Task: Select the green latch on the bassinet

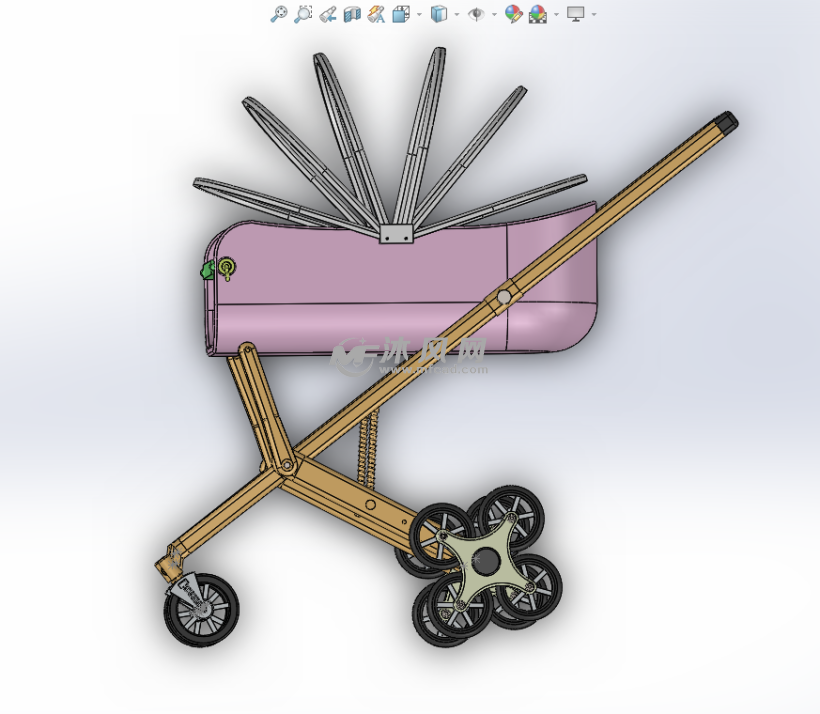Action: tap(208, 270)
